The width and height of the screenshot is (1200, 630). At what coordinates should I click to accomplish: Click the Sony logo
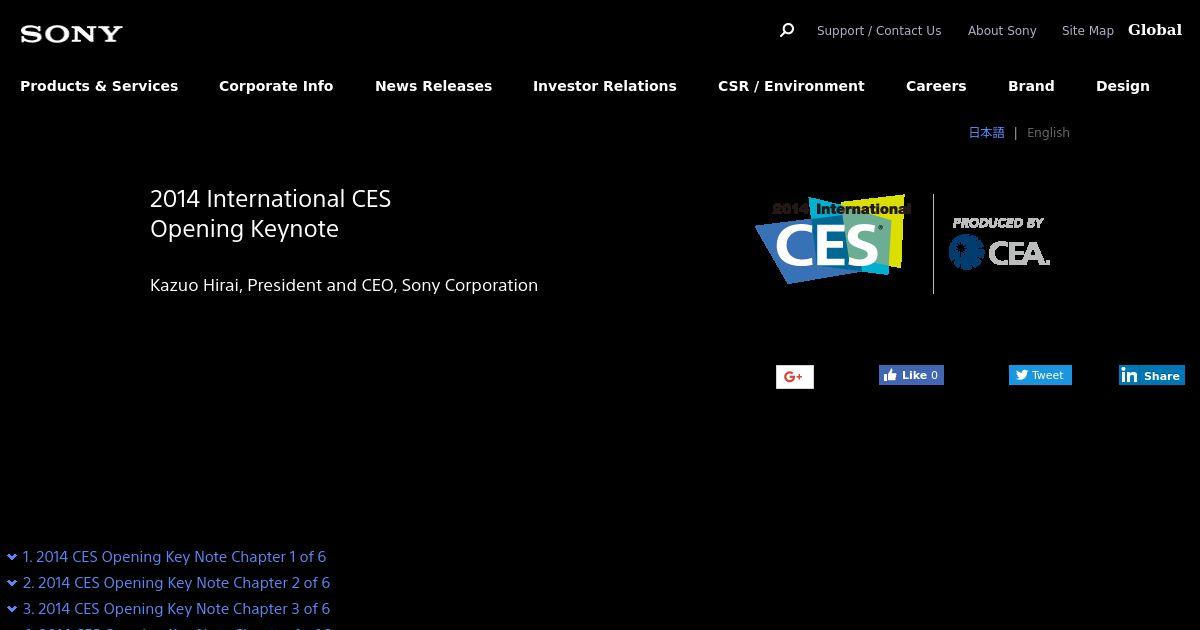(71, 34)
